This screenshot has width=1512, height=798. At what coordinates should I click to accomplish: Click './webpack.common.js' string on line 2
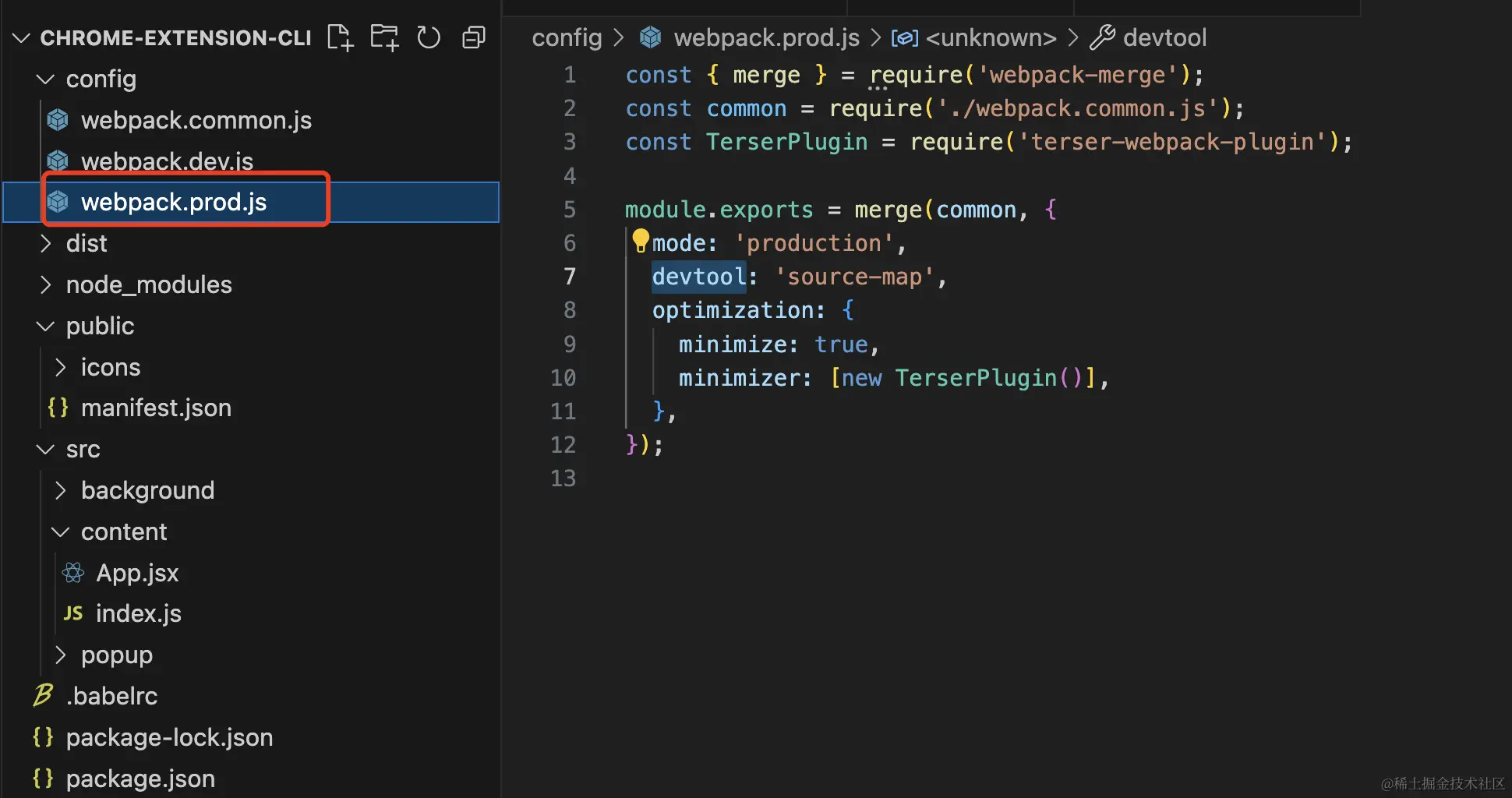(x=1078, y=108)
